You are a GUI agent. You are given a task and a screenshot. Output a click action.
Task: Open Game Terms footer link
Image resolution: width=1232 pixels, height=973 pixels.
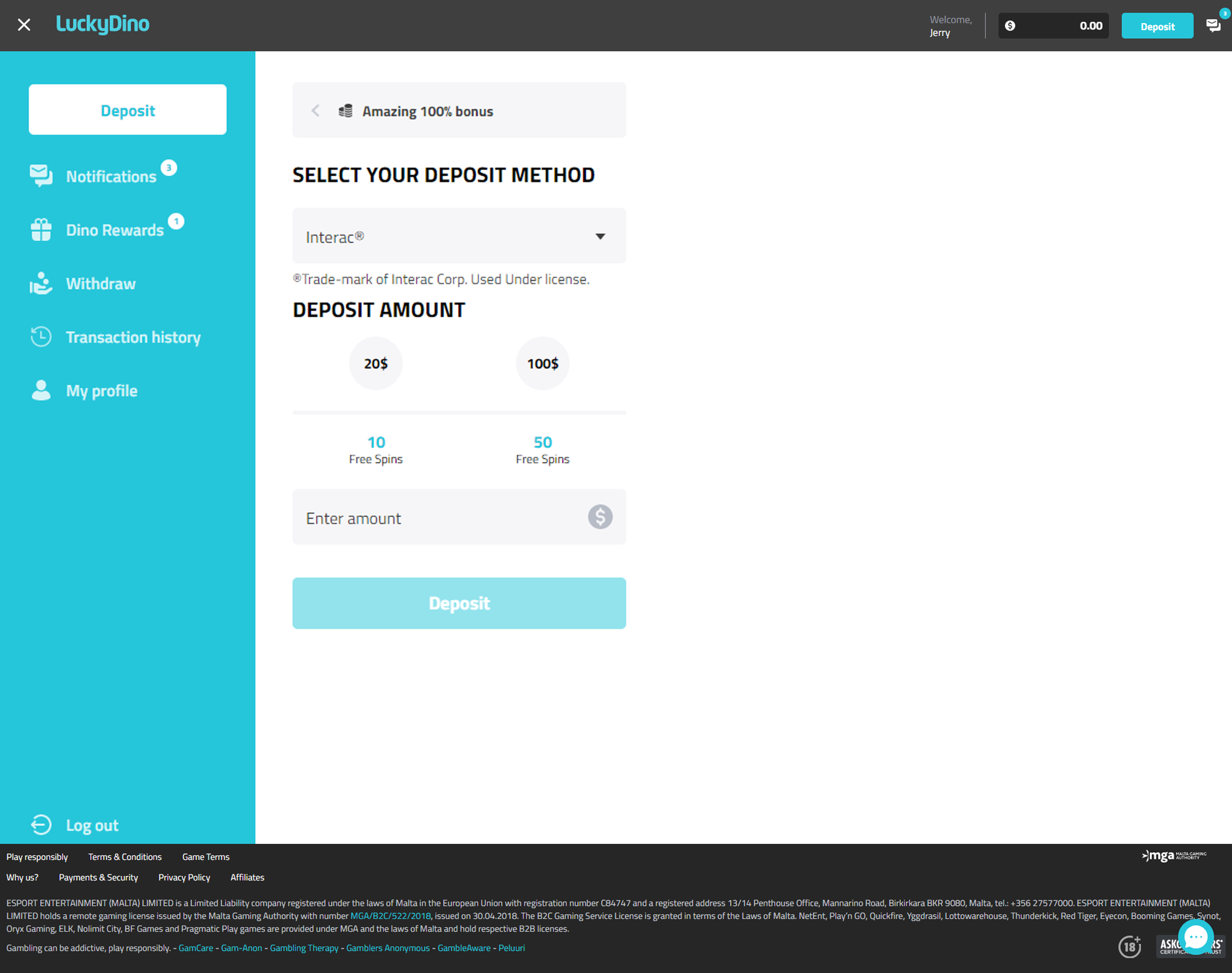coord(206,857)
